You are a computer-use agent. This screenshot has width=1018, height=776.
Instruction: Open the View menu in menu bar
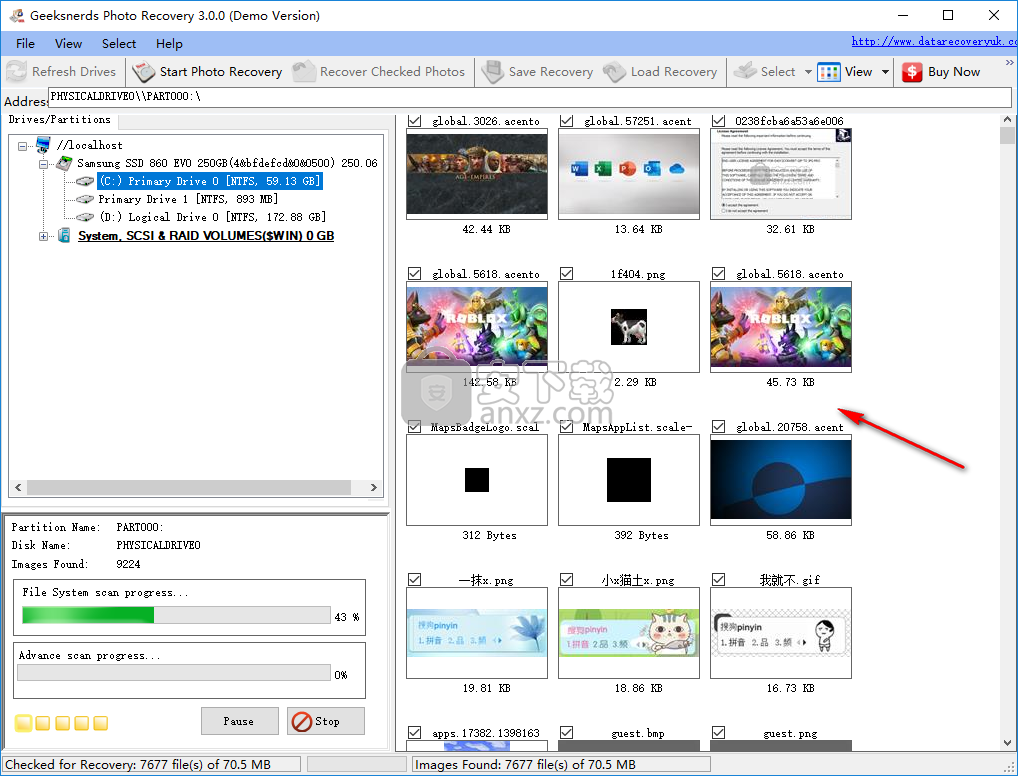(68, 44)
